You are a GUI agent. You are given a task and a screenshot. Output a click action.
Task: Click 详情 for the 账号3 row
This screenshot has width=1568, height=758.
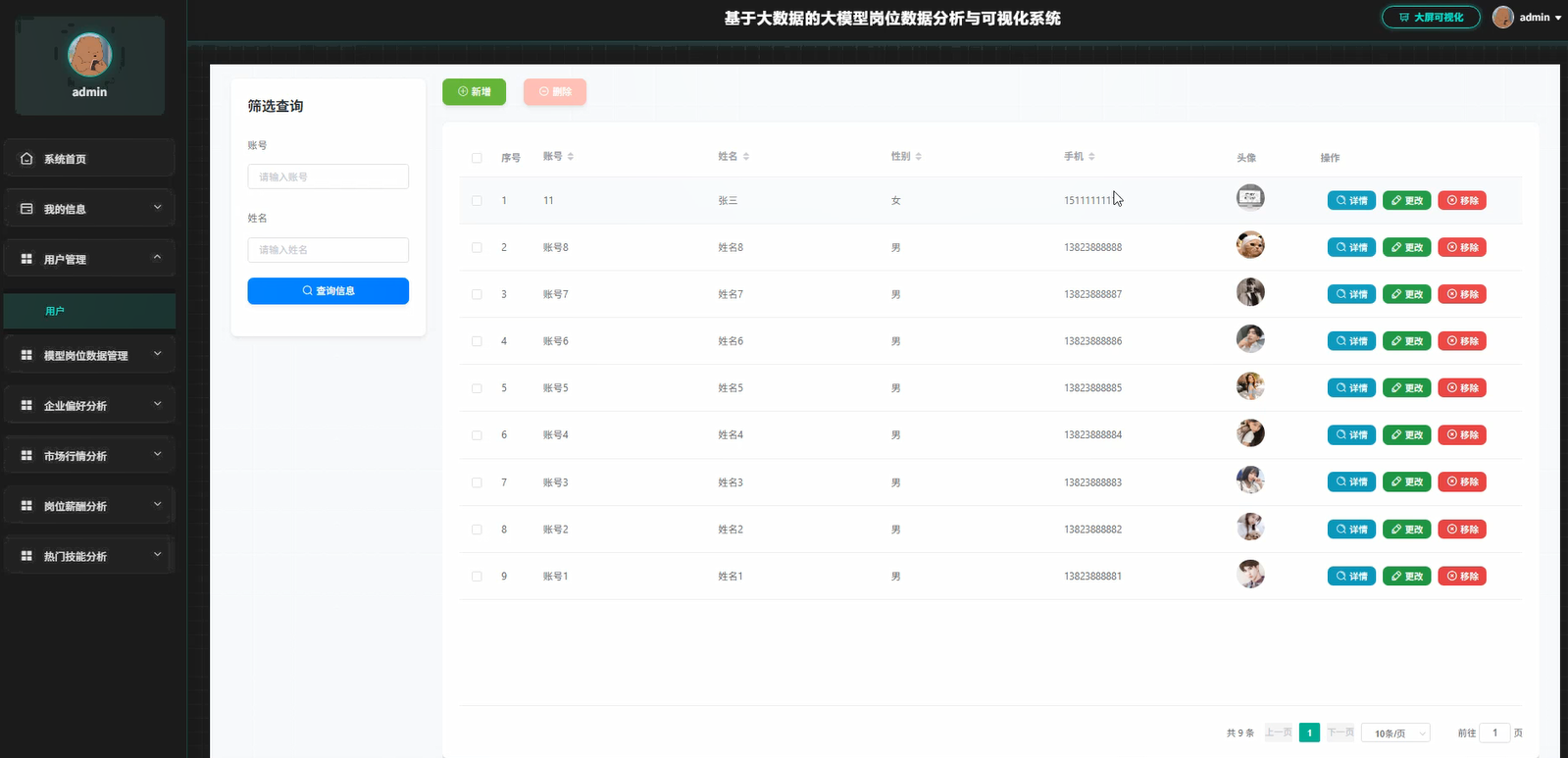[1351, 481]
